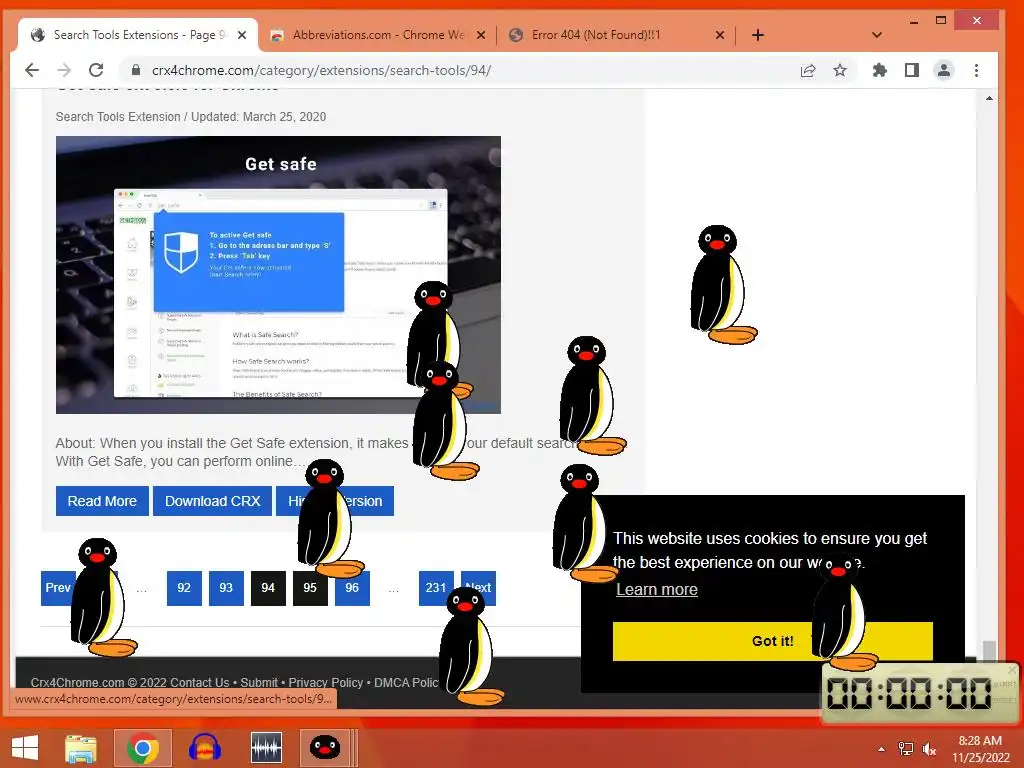The image size is (1024, 768).
Task: Click the 00:00:00 timer widget display
Action: point(908,693)
